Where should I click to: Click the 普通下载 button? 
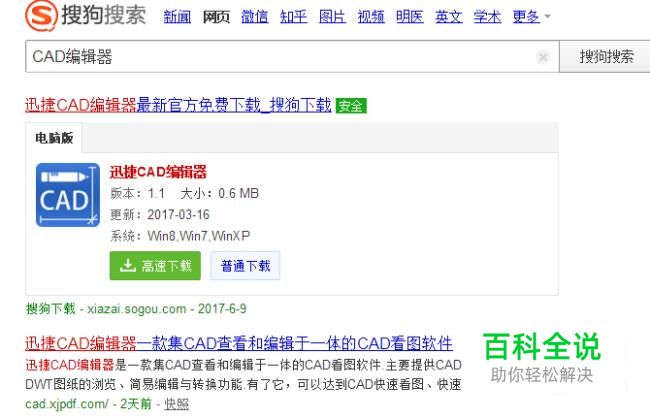point(245,265)
